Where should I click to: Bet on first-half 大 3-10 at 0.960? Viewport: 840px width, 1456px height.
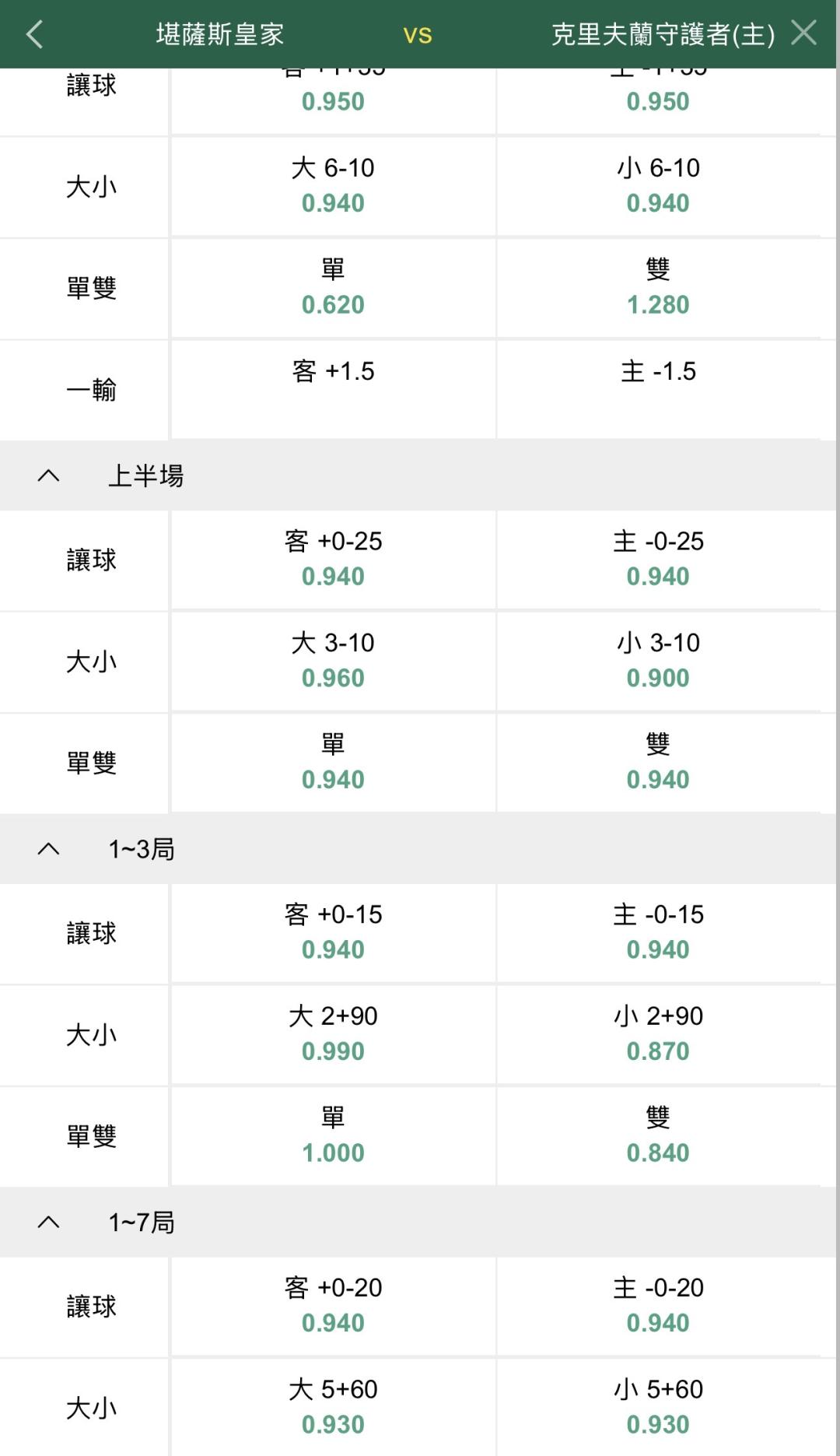pyautogui.click(x=333, y=661)
